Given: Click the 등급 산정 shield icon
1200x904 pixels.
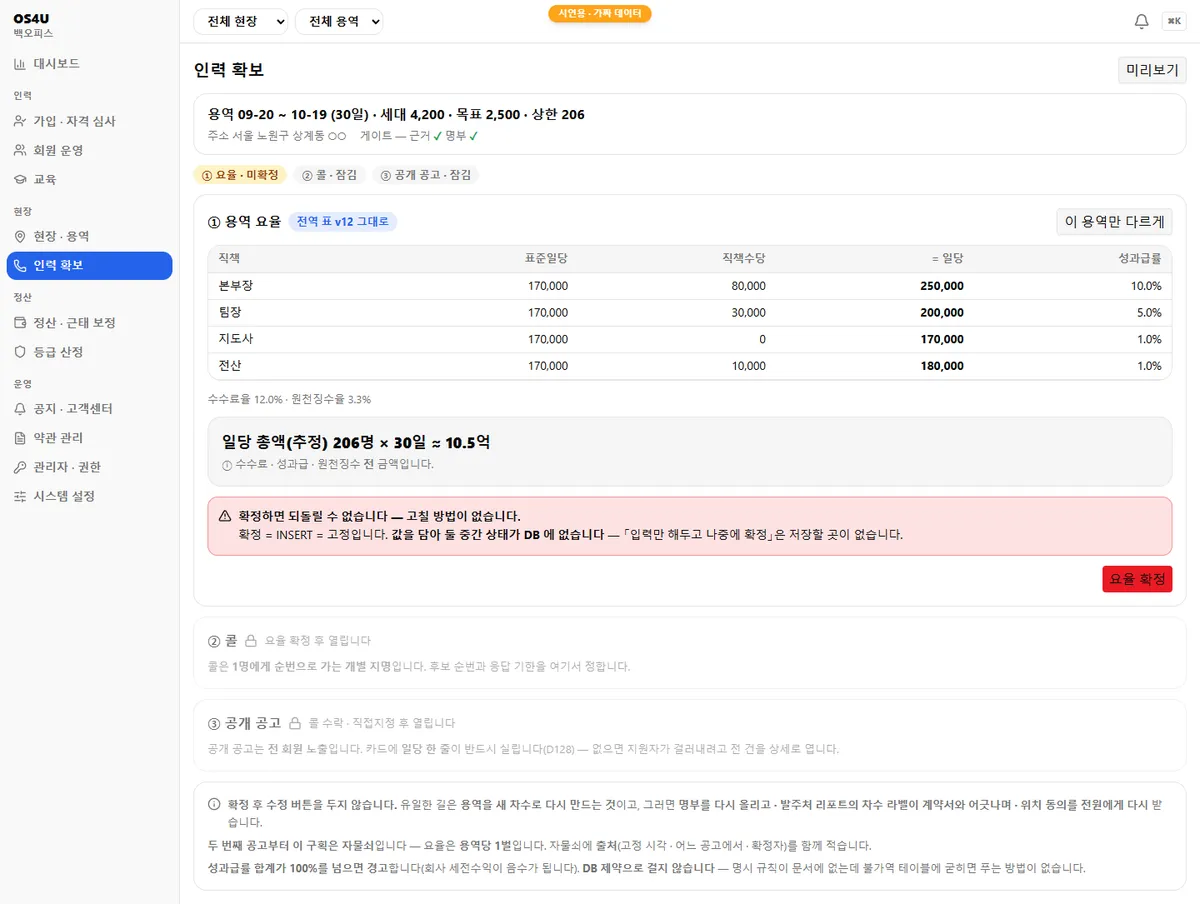Looking at the screenshot, I should pyautogui.click(x=20, y=352).
